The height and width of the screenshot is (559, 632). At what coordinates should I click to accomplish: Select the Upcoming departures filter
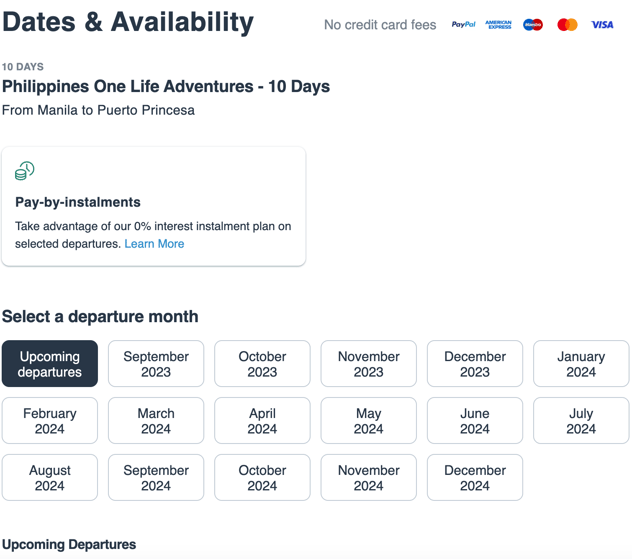point(50,364)
